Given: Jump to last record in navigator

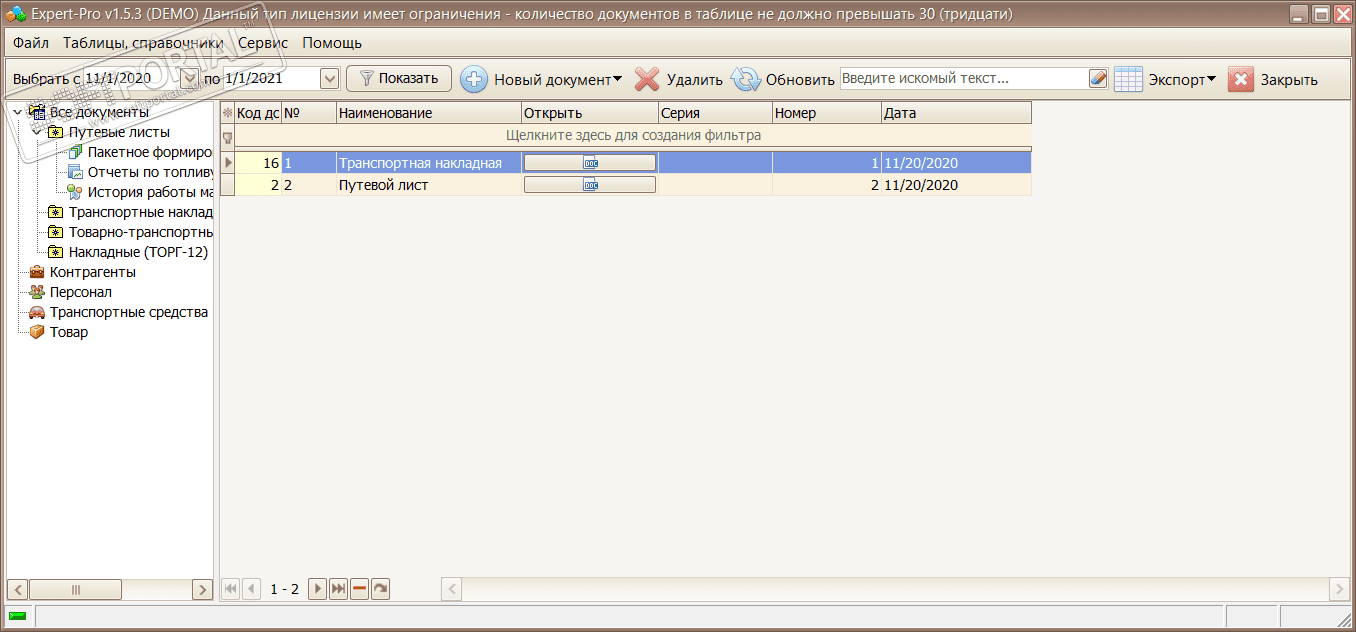Looking at the screenshot, I should (x=339, y=589).
